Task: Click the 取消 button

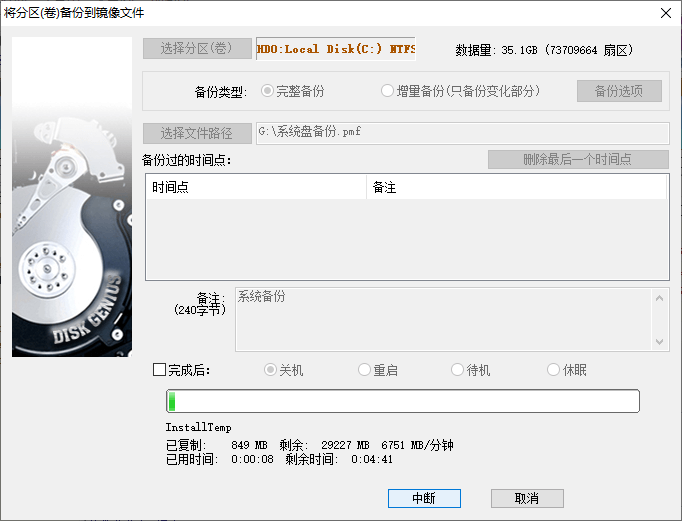Action: coord(527,498)
